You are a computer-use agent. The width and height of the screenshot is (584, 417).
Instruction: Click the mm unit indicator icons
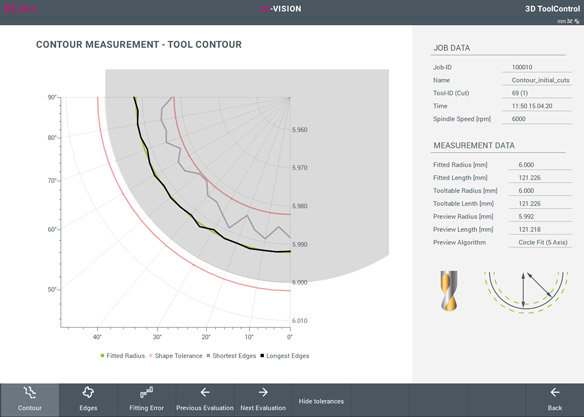point(568,21)
